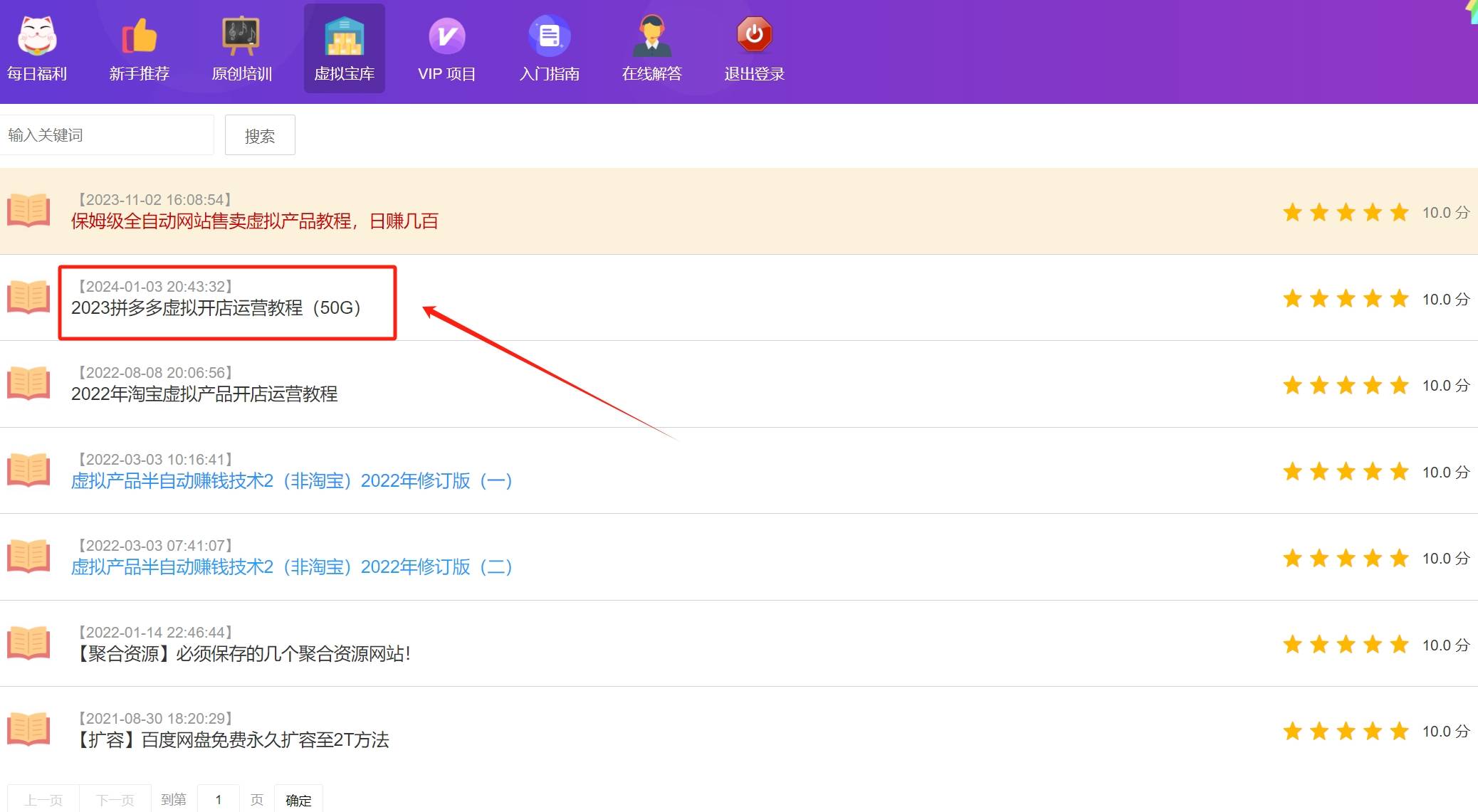
Task: Open 虚拟产品半自动赚钱技术2 修订版（一） link
Action: click(292, 481)
